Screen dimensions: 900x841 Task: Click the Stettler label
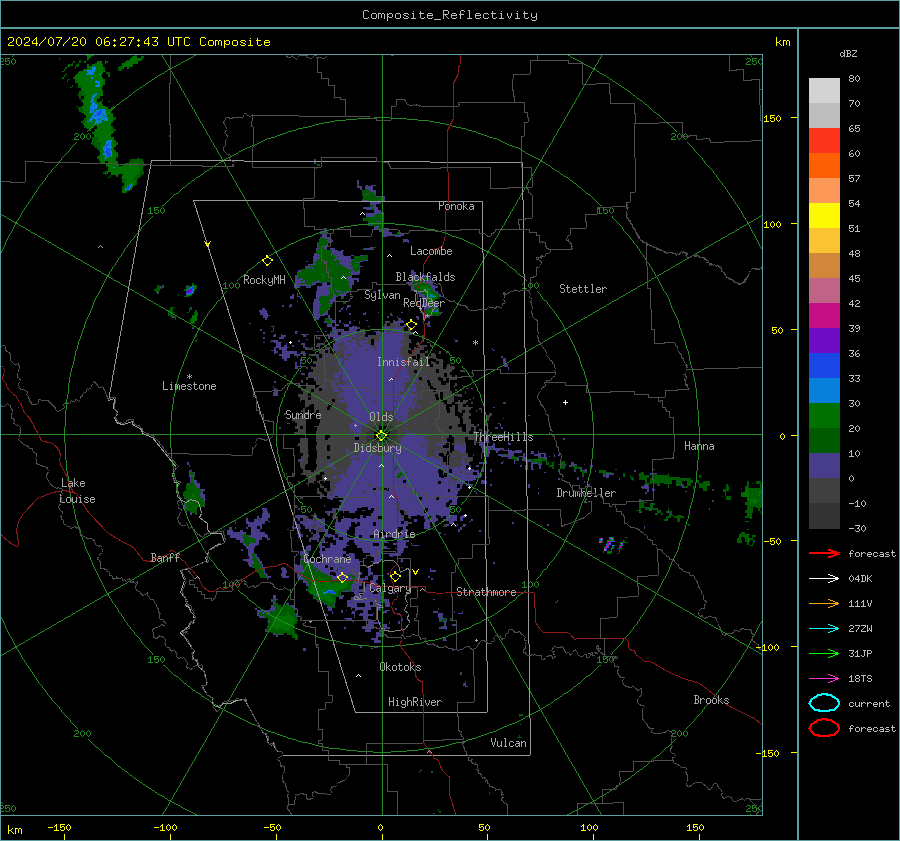[583, 289]
